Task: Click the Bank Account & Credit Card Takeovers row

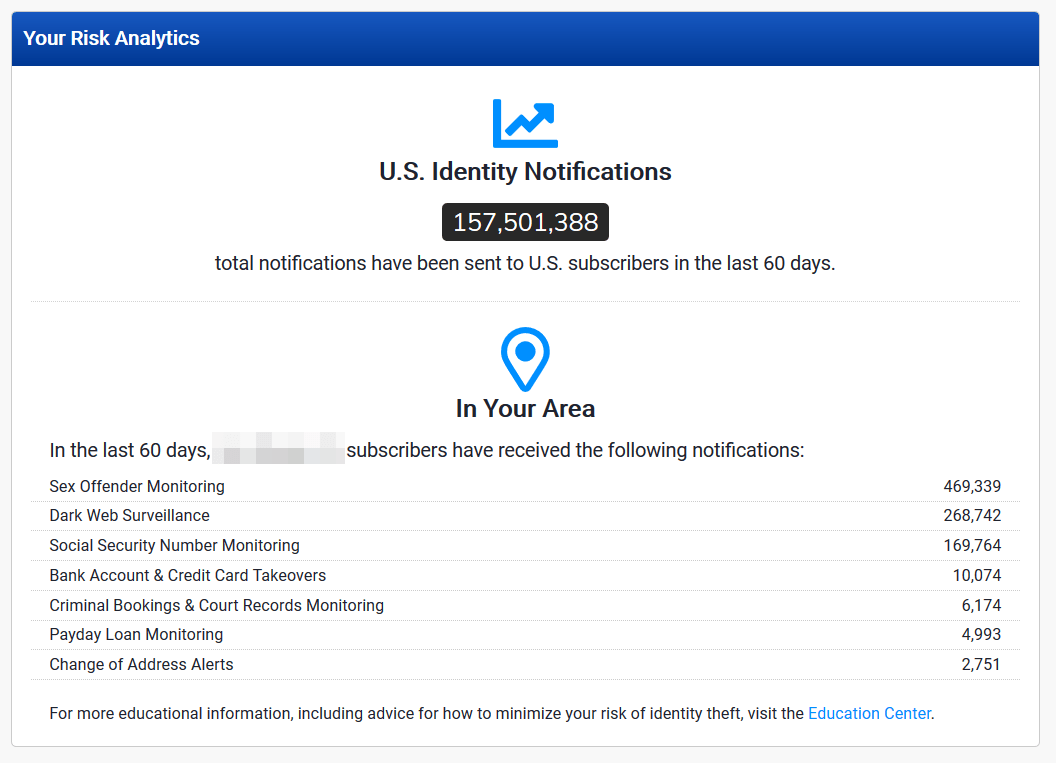Action: point(187,575)
